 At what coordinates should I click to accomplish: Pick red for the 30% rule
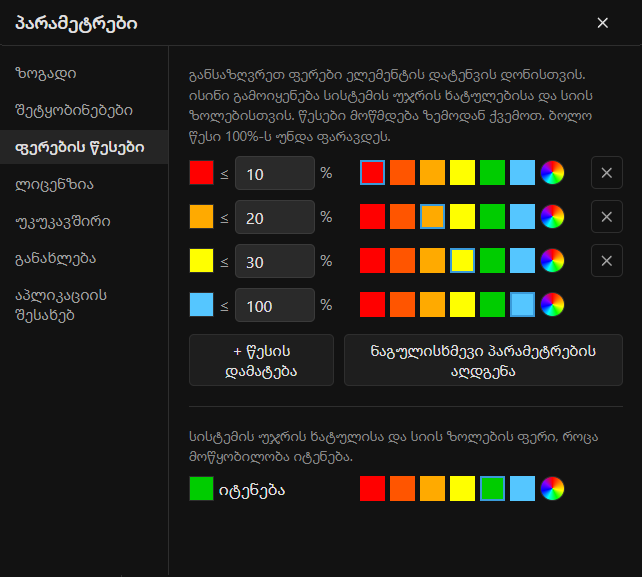(373, 261)
